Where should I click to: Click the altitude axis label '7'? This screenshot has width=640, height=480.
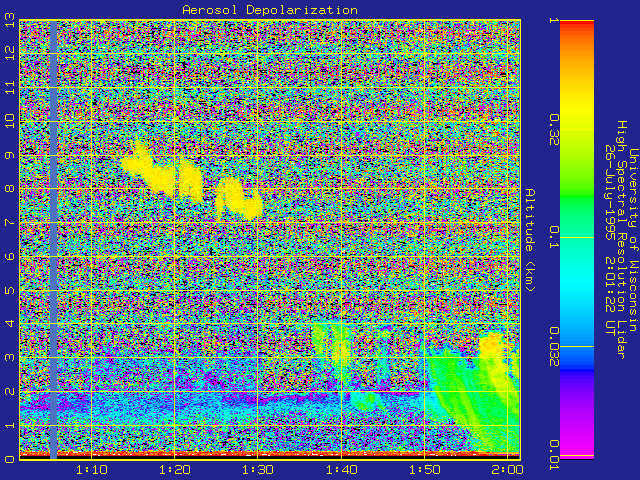10,222
